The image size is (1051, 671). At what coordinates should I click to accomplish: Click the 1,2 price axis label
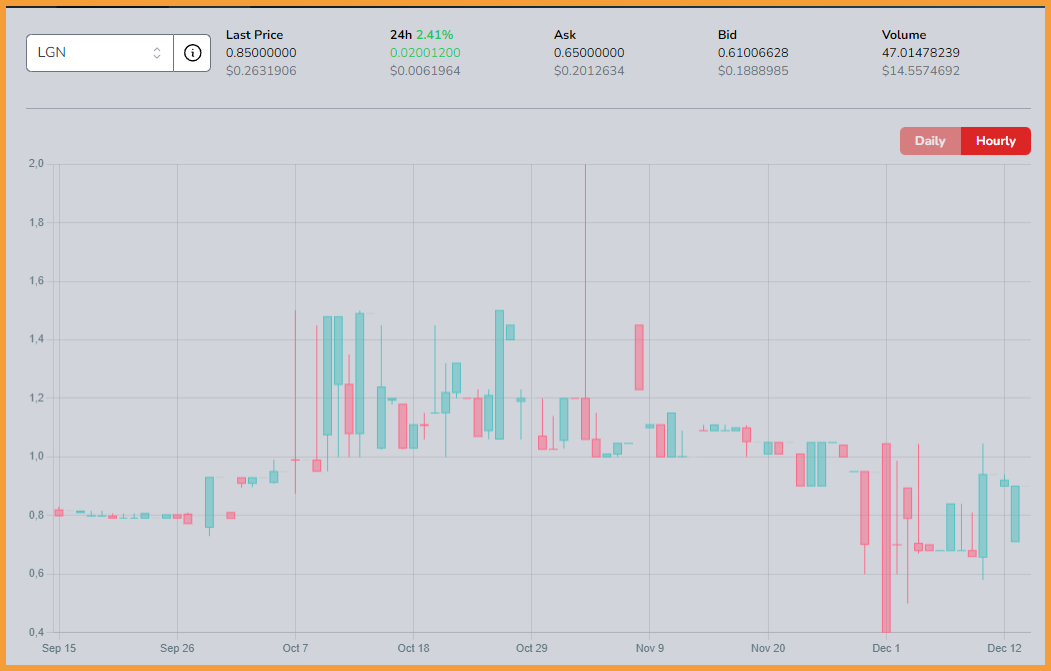tap(36, 398)
